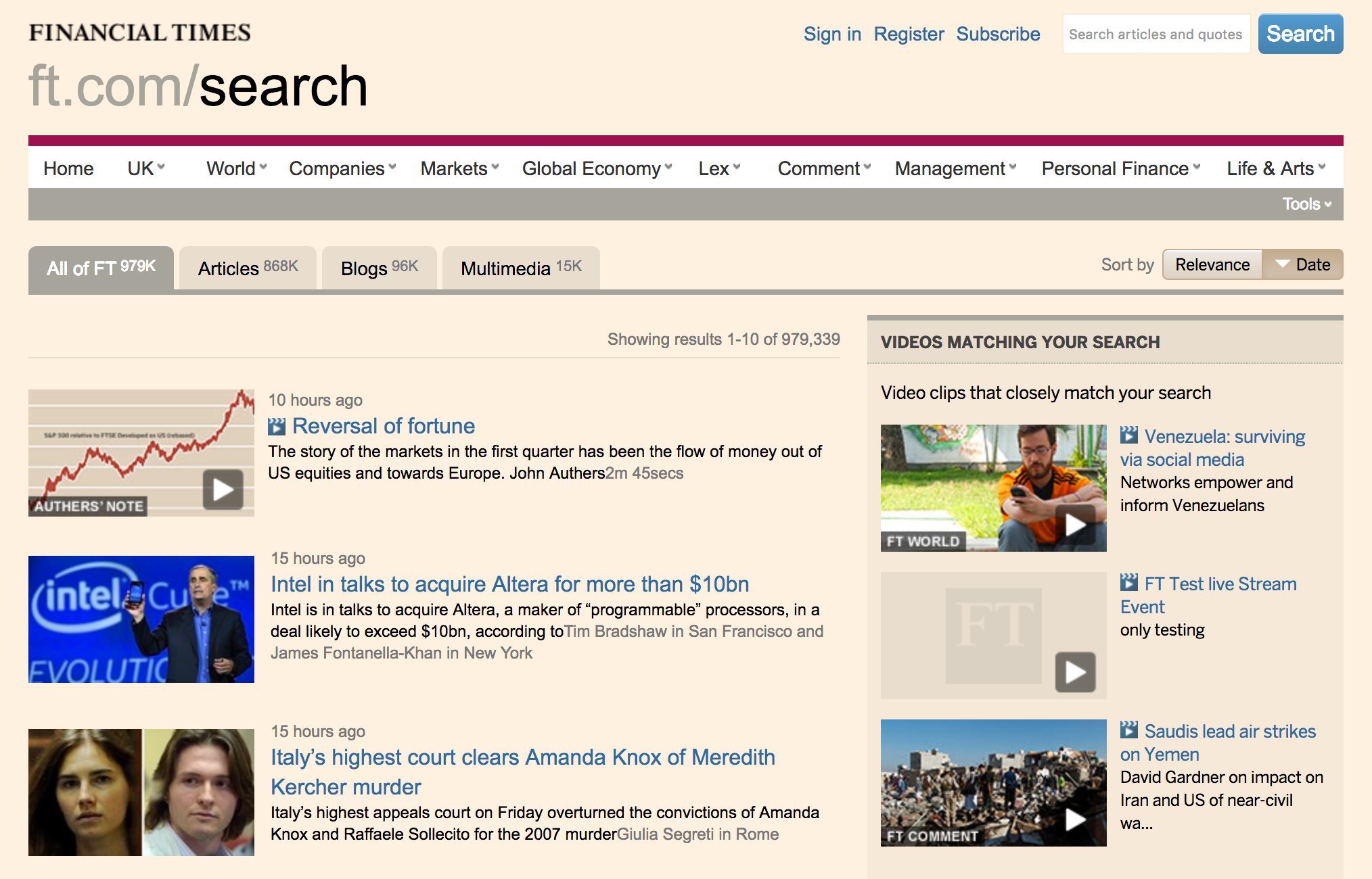Open the Intel Altera acquisition article
This screenshot has width=1372, height=879.
509,584
